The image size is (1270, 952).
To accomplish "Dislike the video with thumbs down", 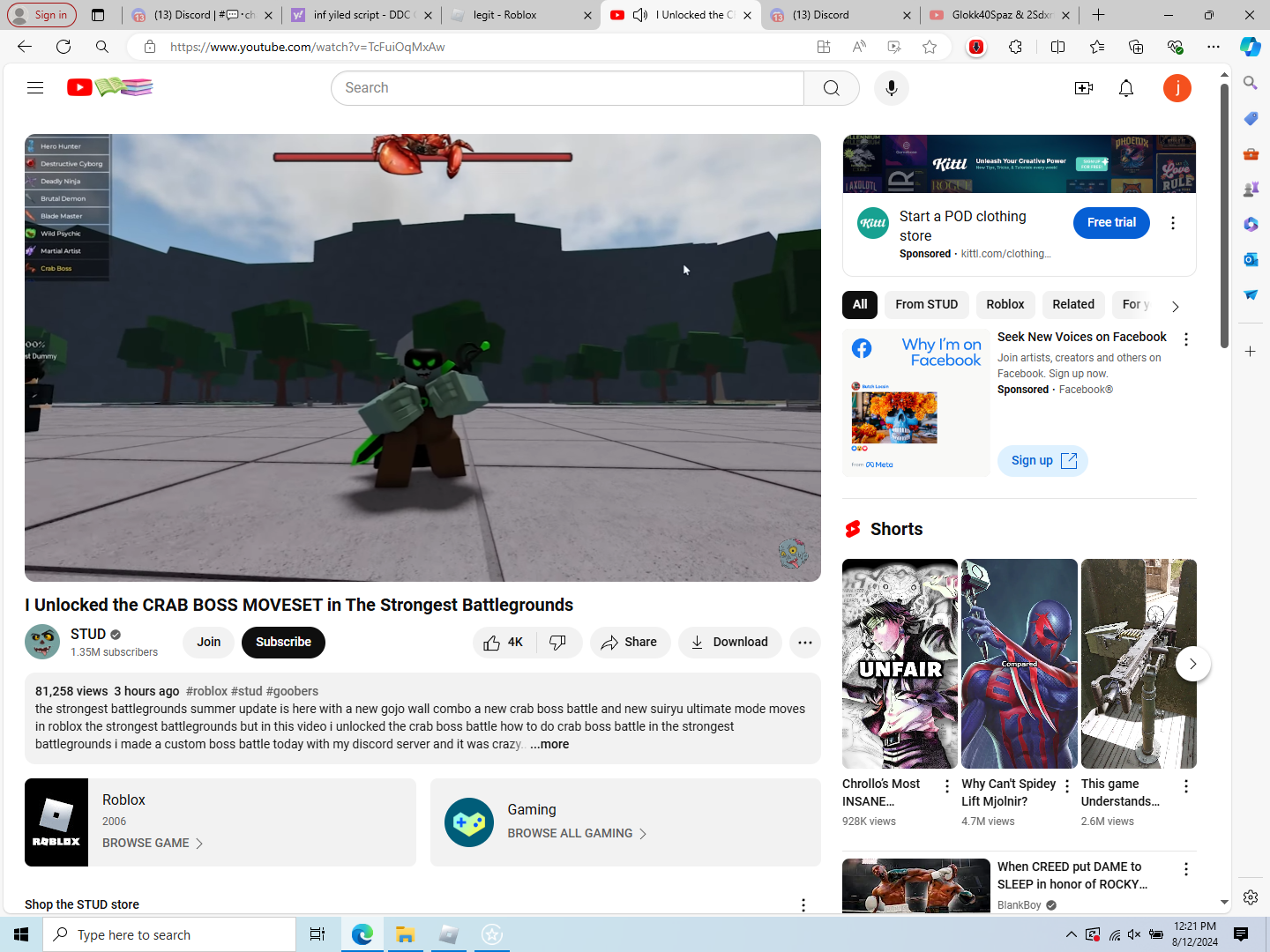I will [x=558, y=643].
